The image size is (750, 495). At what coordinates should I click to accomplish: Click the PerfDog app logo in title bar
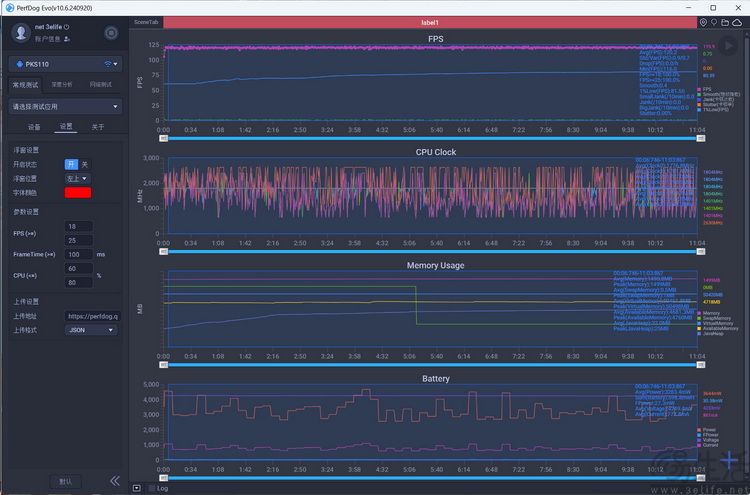point(9,8)
